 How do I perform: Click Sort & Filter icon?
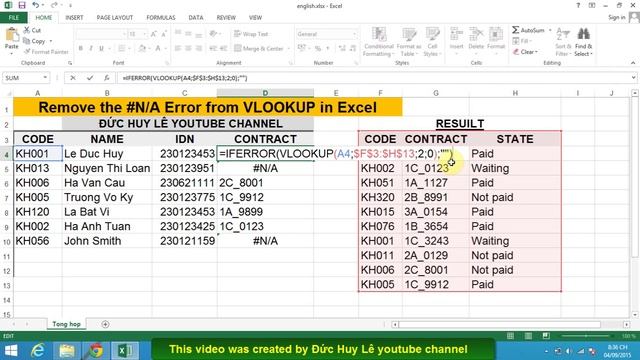tap(563, 34)
